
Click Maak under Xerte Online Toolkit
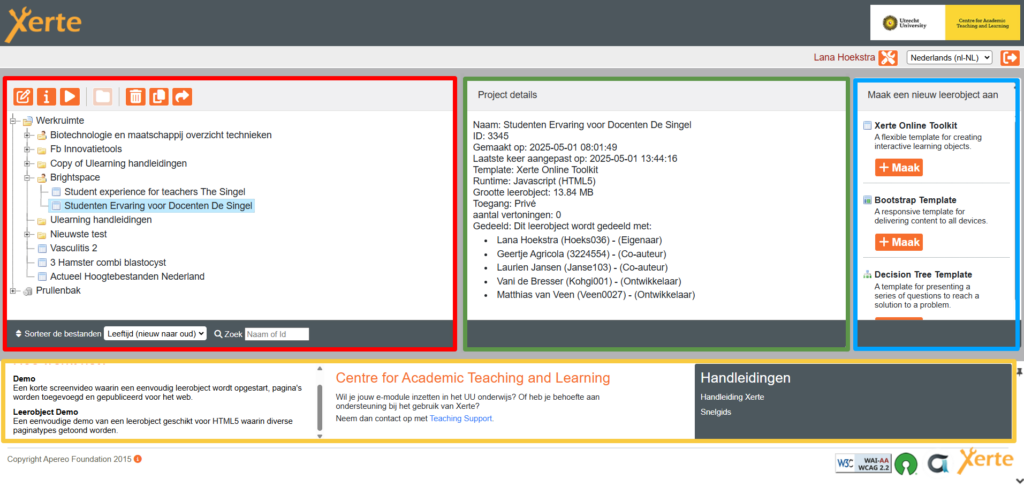click(899, 168)
